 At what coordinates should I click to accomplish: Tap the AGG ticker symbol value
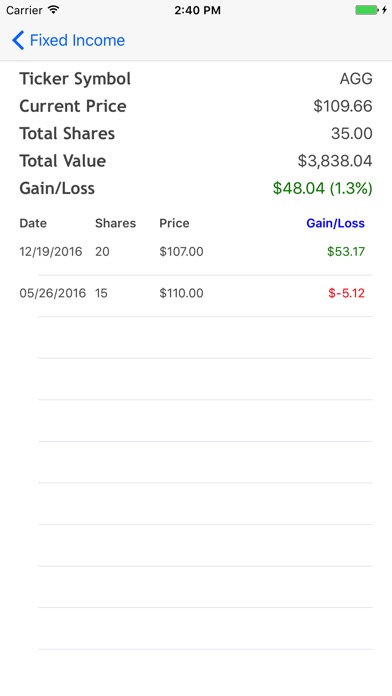pos(356,79)
